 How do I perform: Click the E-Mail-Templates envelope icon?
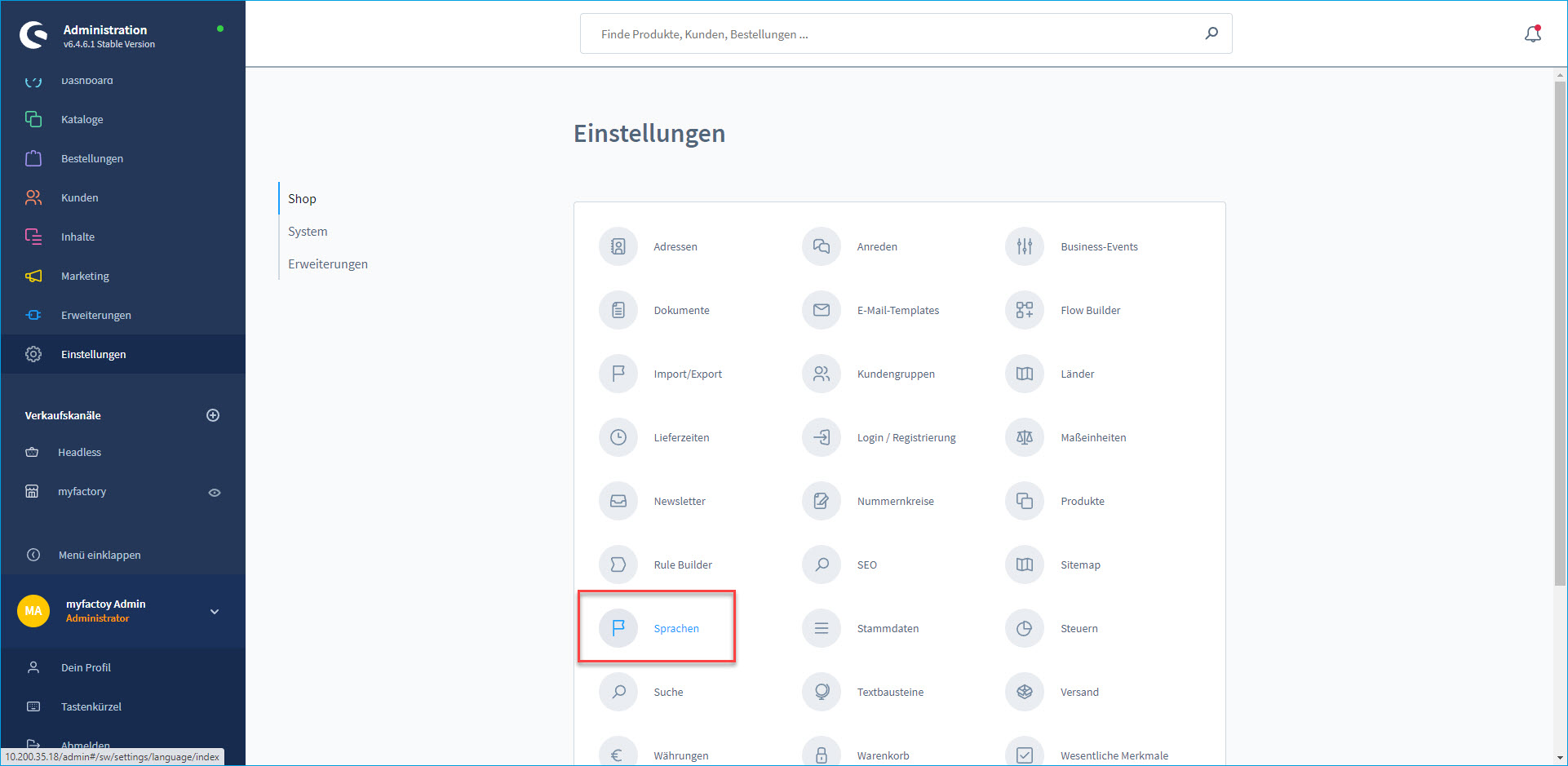(x=821, y=310)
